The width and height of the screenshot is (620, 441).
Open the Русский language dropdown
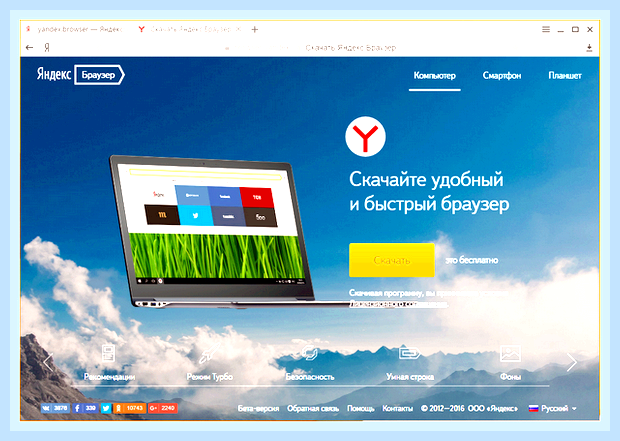pos(553,409)
